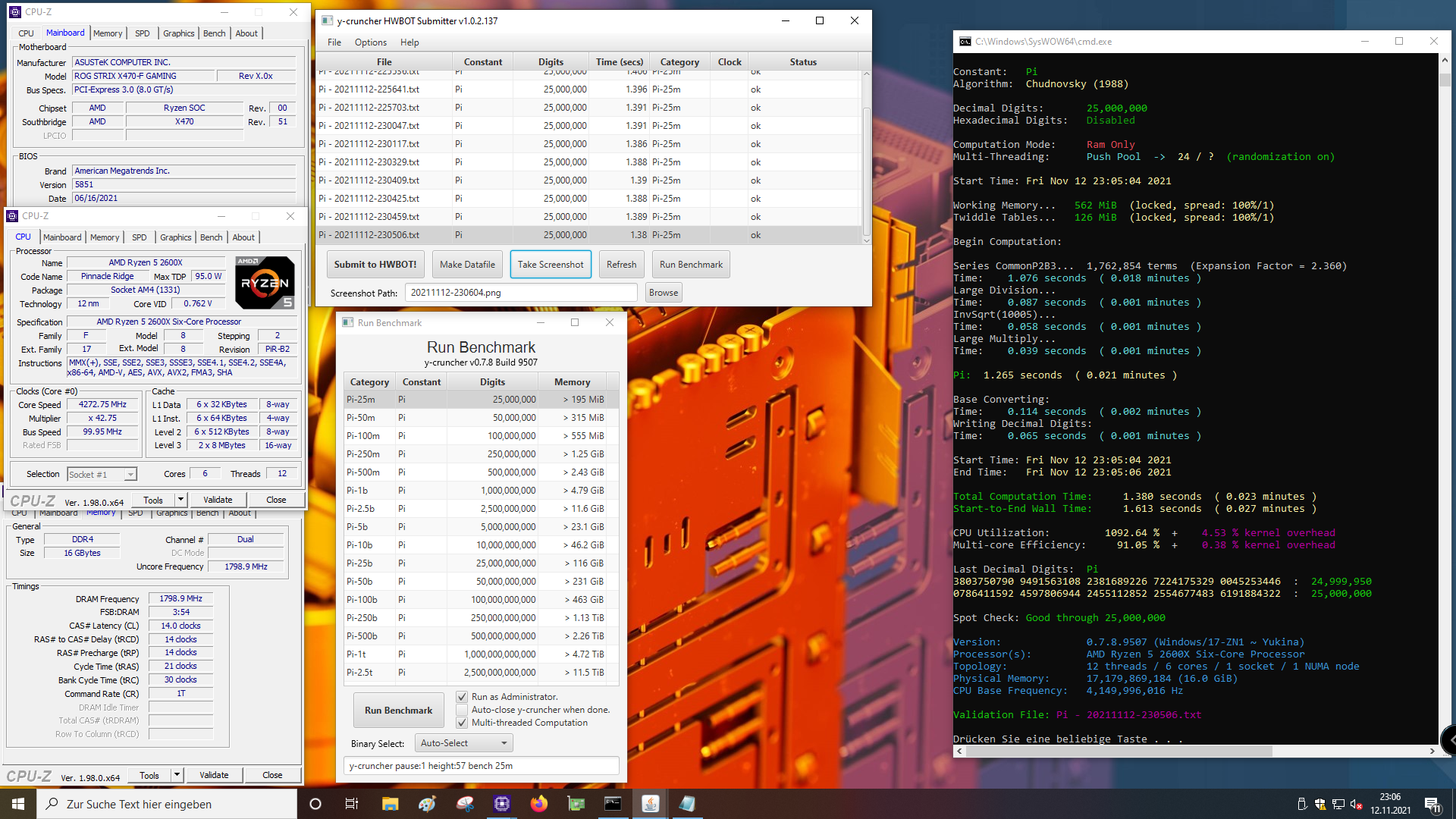Click Run Benchmark button in Submitter toolbar
The width and height of the screenshot is (1456, 819).
tap(691, 265)
